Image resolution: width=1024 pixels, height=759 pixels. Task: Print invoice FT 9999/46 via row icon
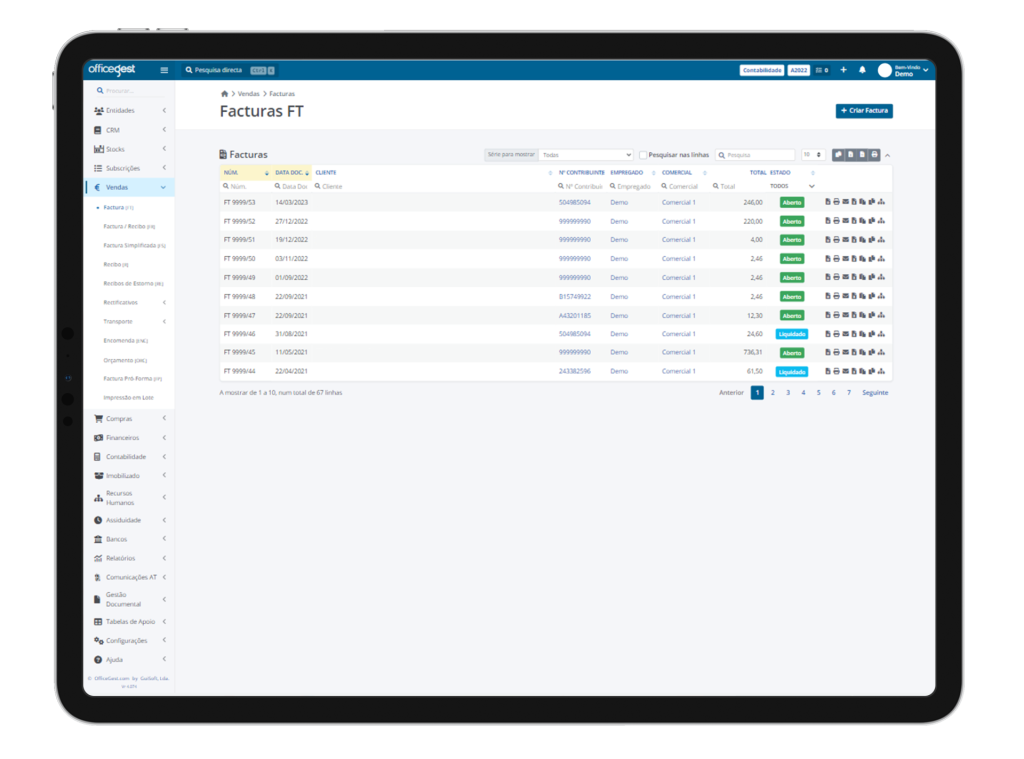click(x=836, y=334)
